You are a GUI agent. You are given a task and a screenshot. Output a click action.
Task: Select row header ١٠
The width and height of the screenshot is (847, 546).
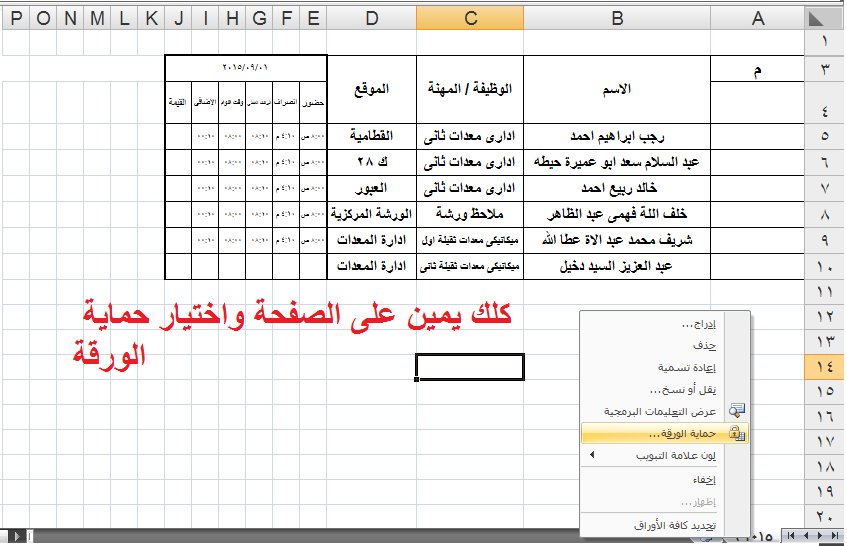825,267
